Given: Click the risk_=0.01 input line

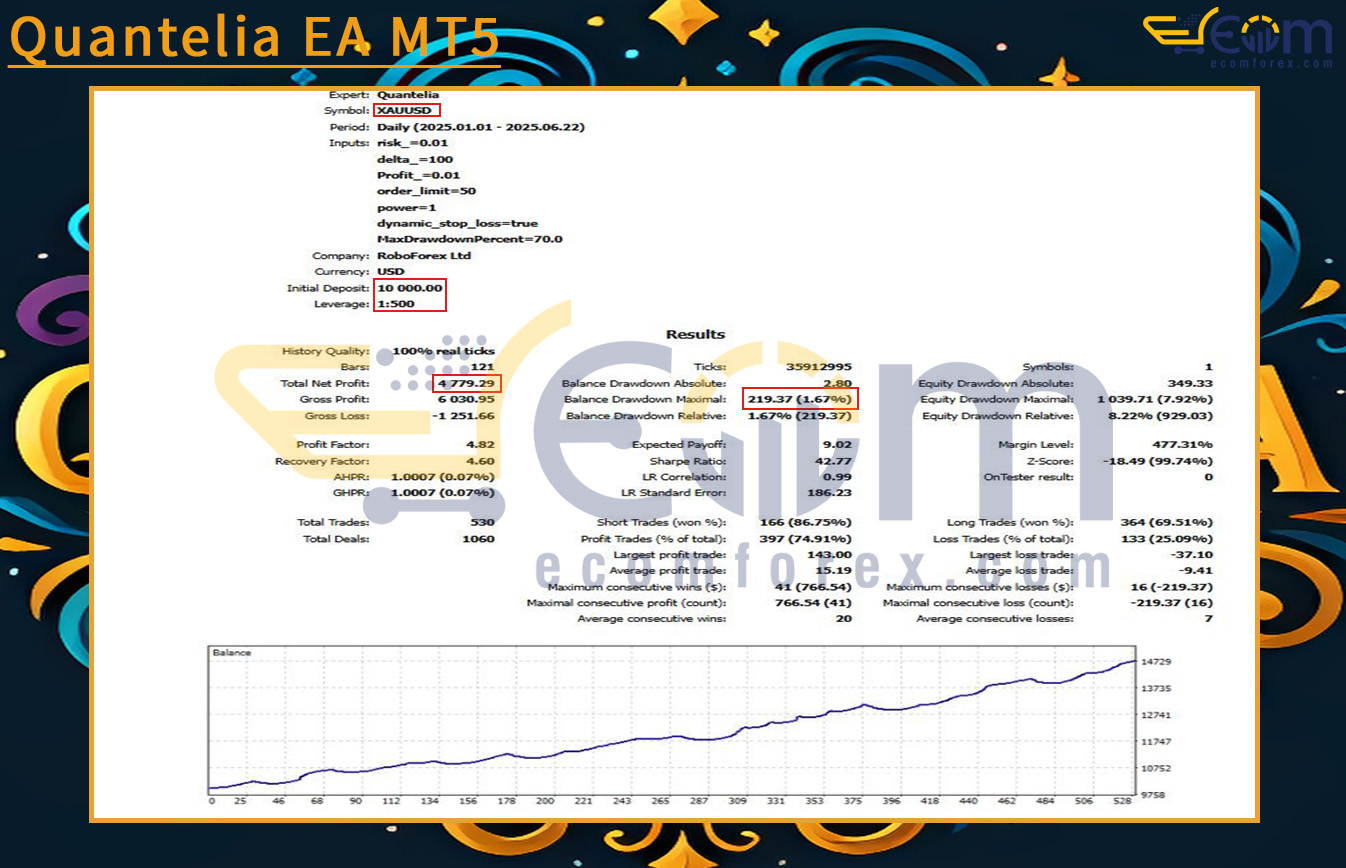Looking at the screenshot, I should pyautogui.click(x=412, y=143).
